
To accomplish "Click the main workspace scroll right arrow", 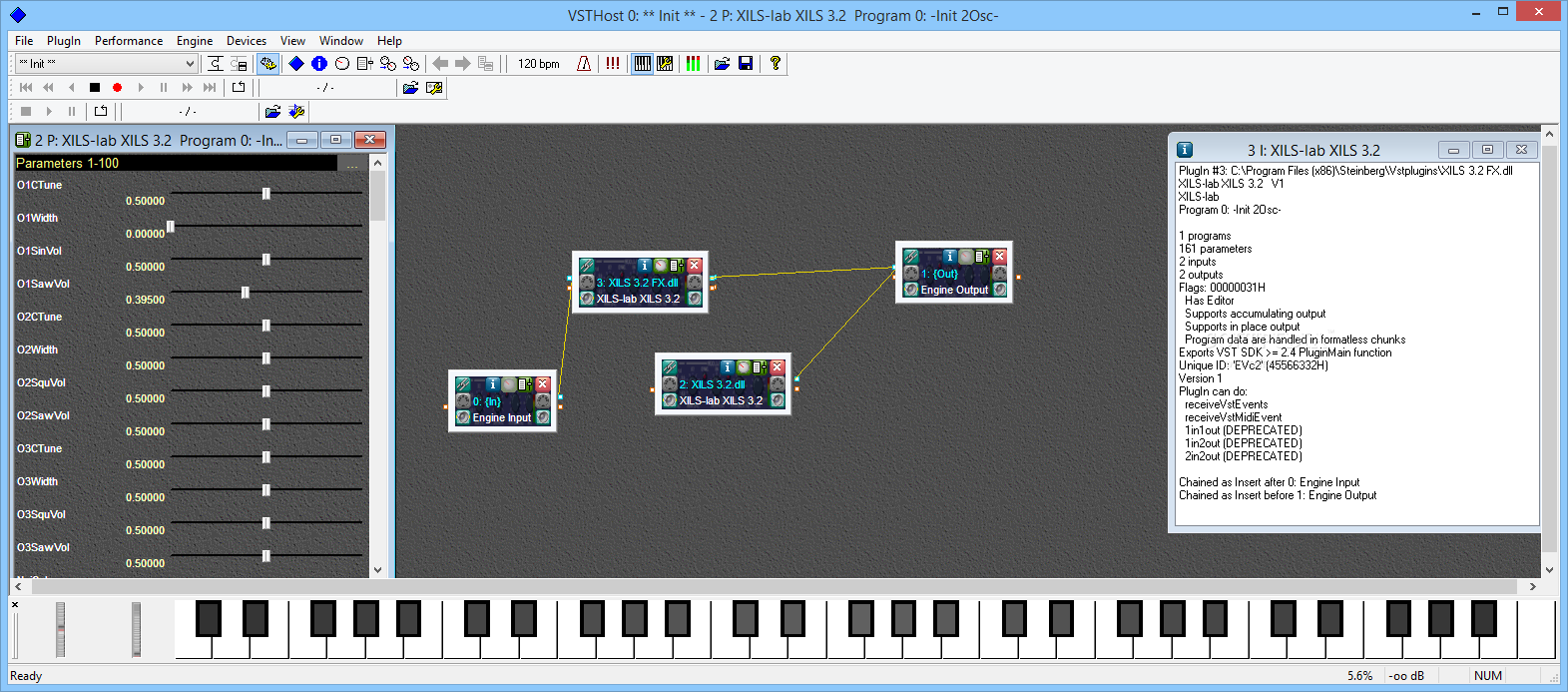I will click(1532, 586).
